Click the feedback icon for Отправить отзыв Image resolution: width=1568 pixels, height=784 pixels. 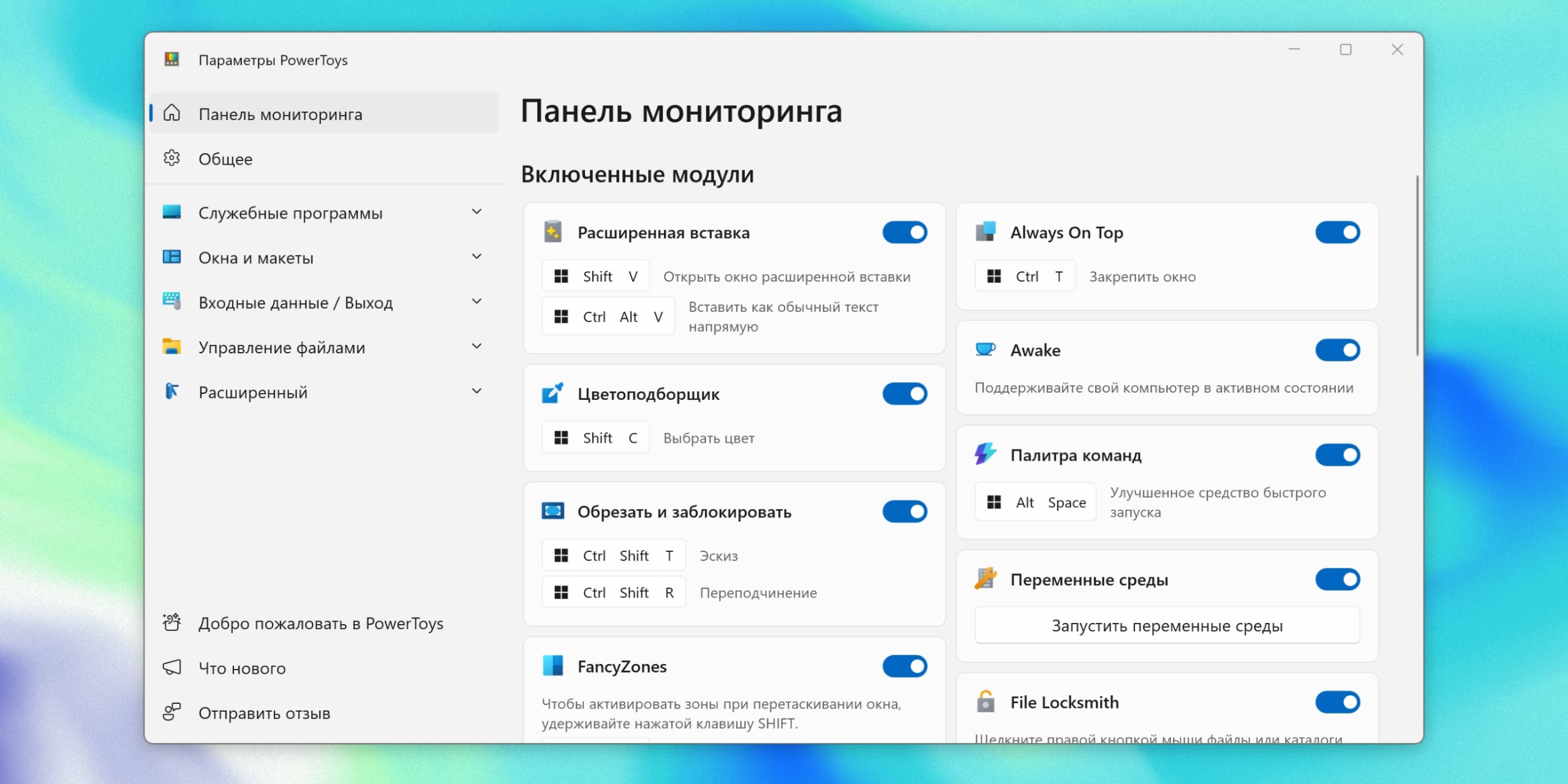click(171, 712)
